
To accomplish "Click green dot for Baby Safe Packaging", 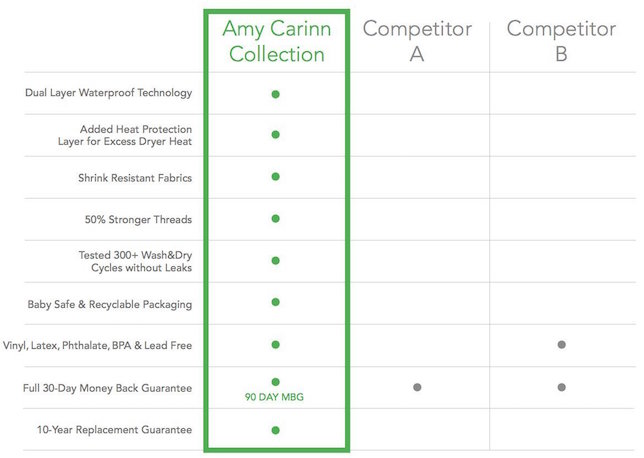I will pos(276,302).
